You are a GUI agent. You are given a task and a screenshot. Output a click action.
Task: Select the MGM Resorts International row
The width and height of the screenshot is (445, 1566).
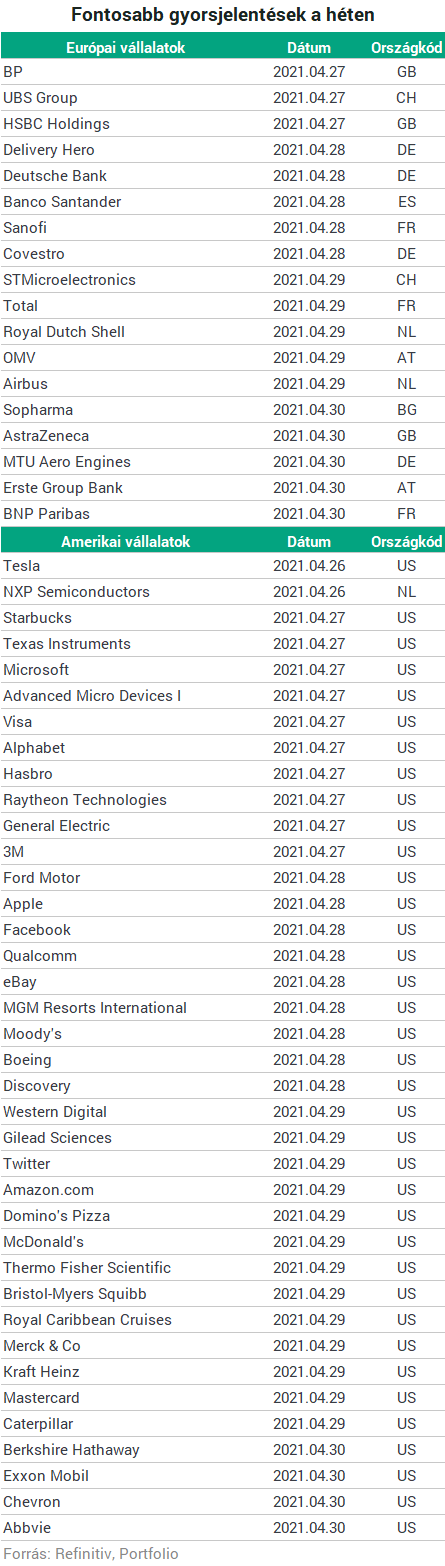[222, 1008]
